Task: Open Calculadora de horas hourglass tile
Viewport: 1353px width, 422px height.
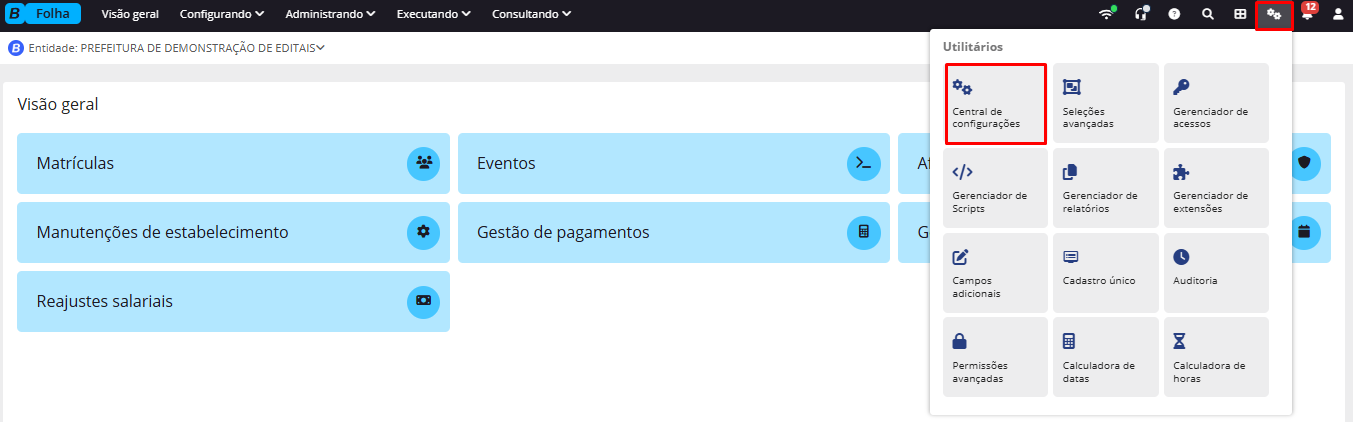Action: [x=1216, y=357]
